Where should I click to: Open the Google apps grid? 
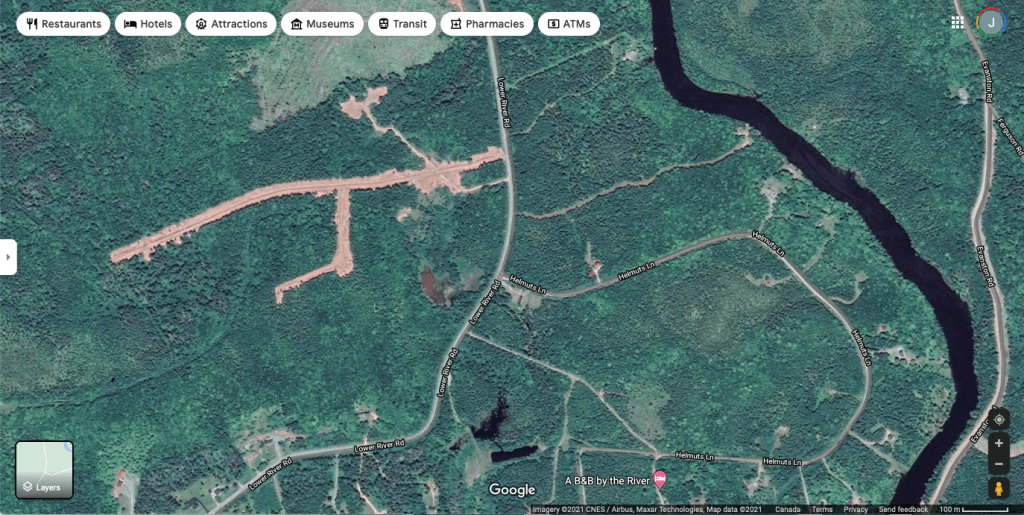(958, 22)
